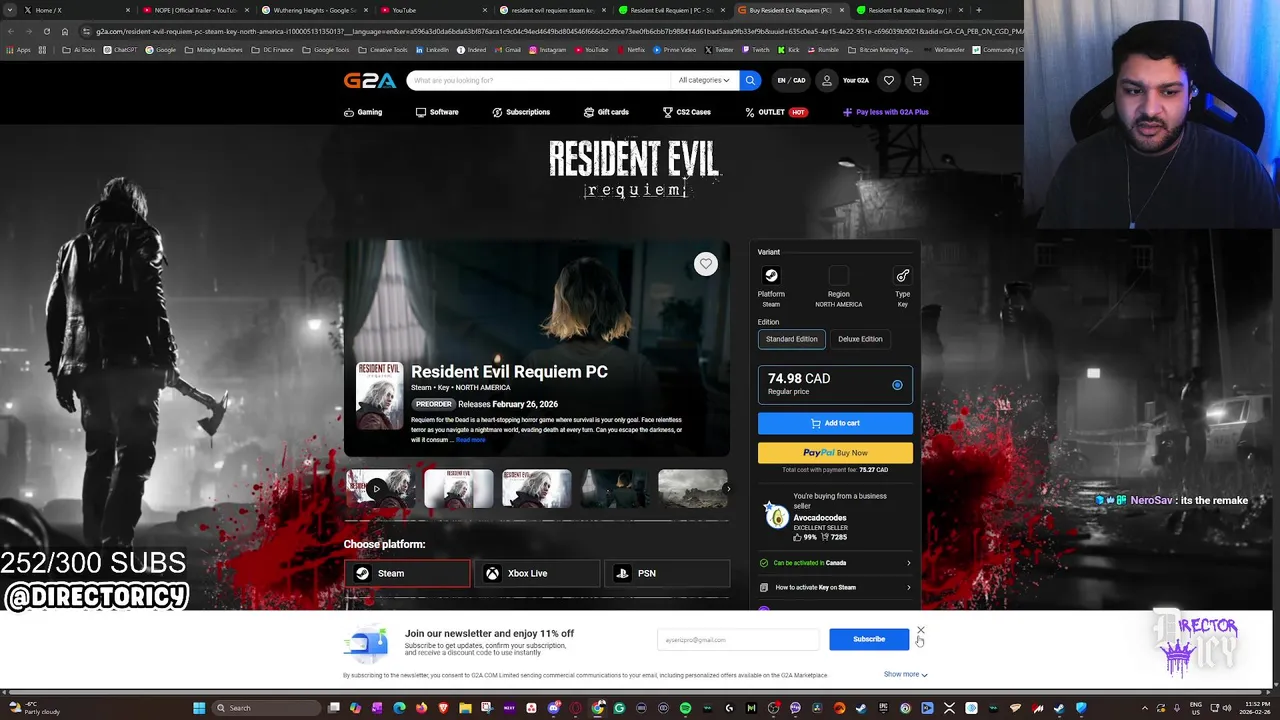Reload the page in the browser
This screenshot has width=1280, height=720.
[x=46, y=31]
